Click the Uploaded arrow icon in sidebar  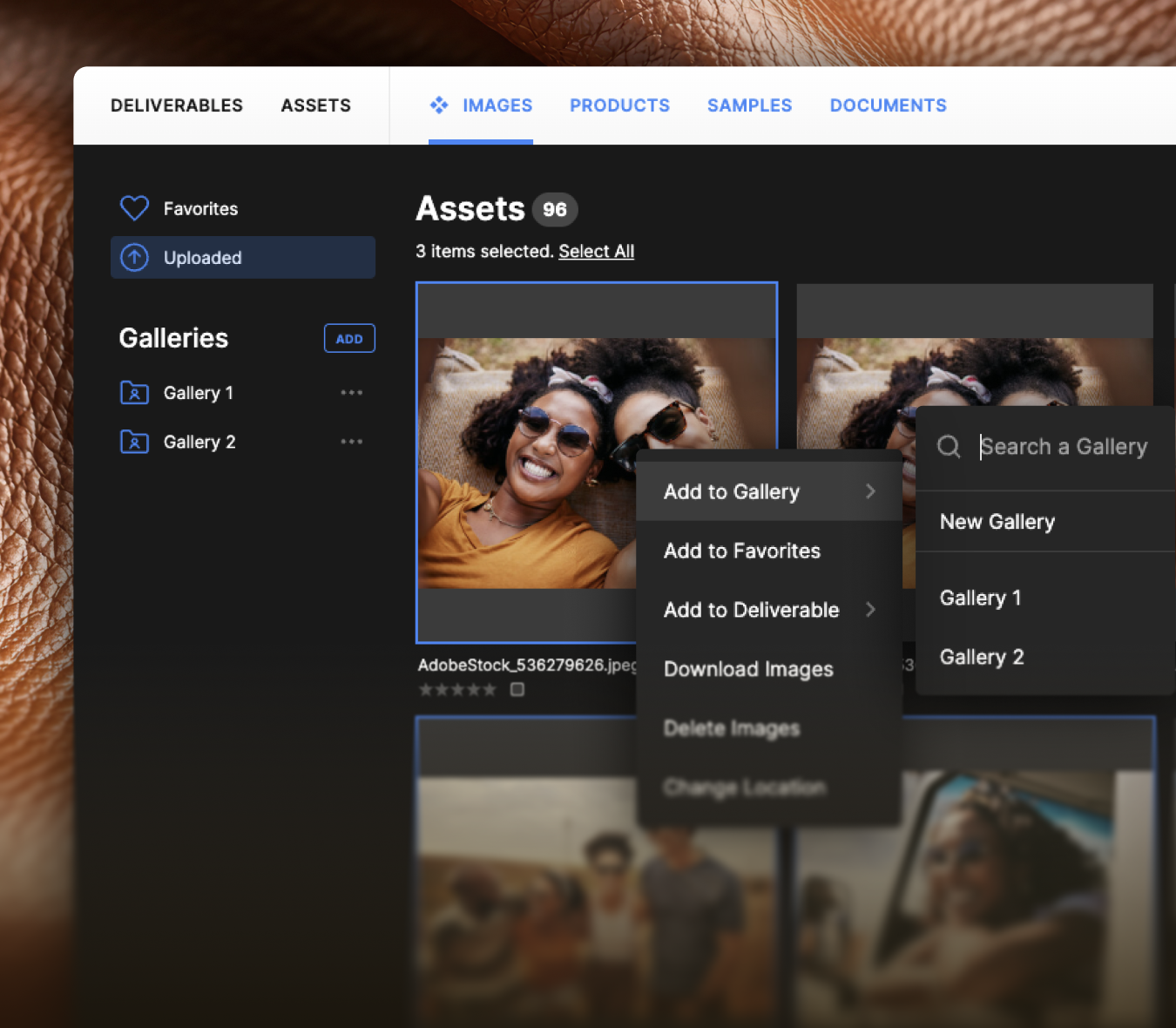(134, 257)
